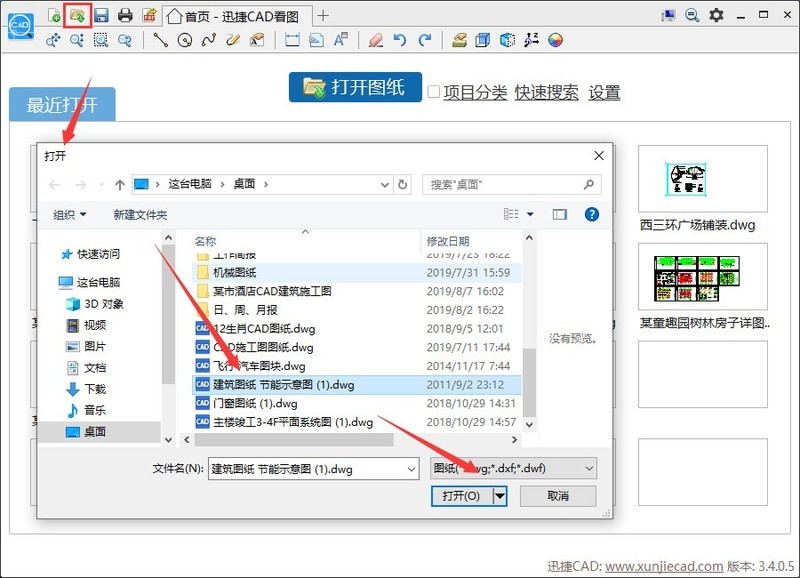This screenshot has width=800, height=578.
Task: Click the save icon in top toolbar
Action: (101, 15)
